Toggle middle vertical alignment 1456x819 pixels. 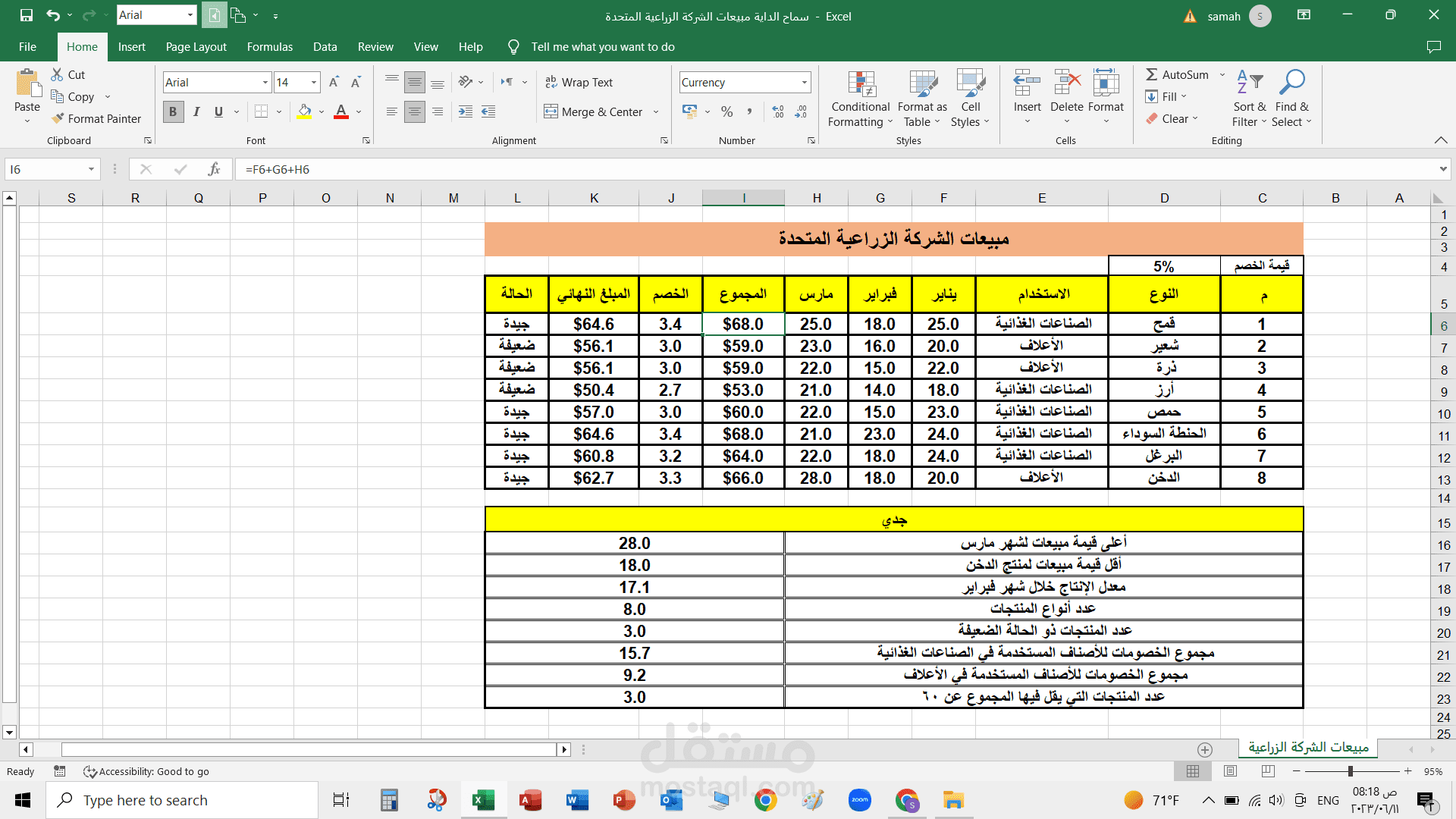(x=415, y=82)
